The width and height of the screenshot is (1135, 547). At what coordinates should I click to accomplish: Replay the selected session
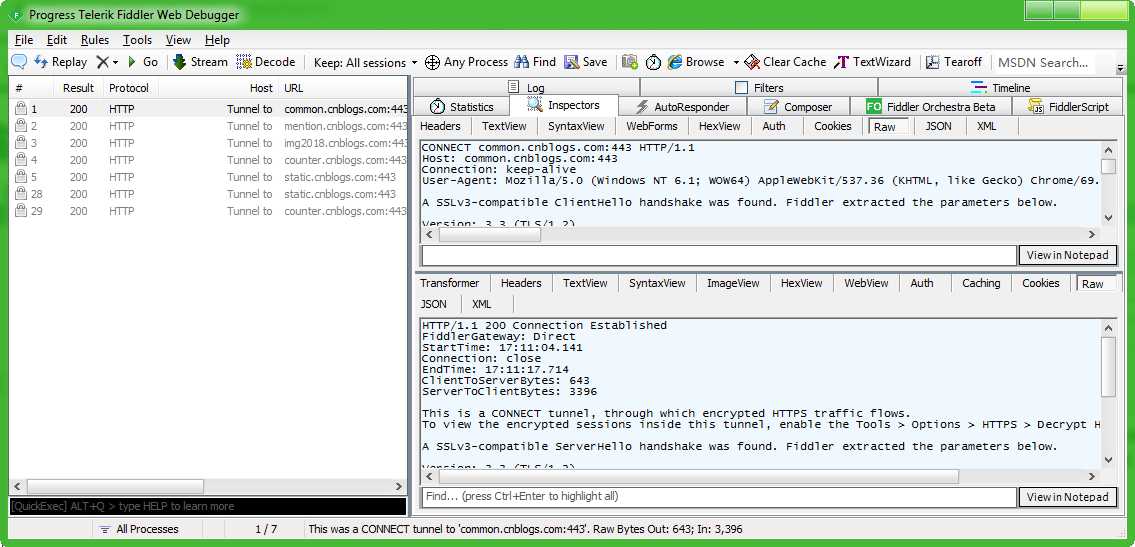coord(61,62)
